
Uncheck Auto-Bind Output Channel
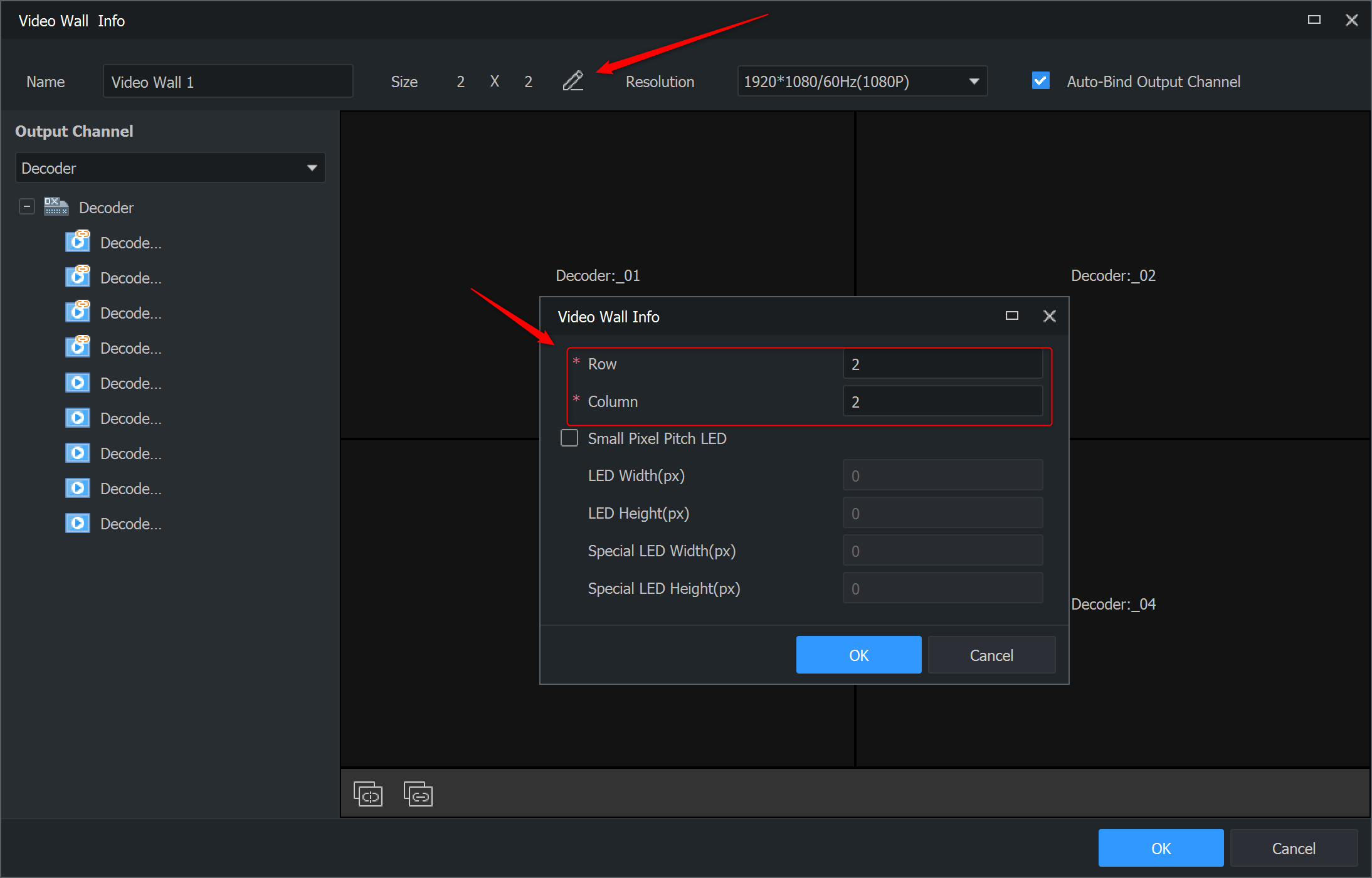[x=1040, y=80]
